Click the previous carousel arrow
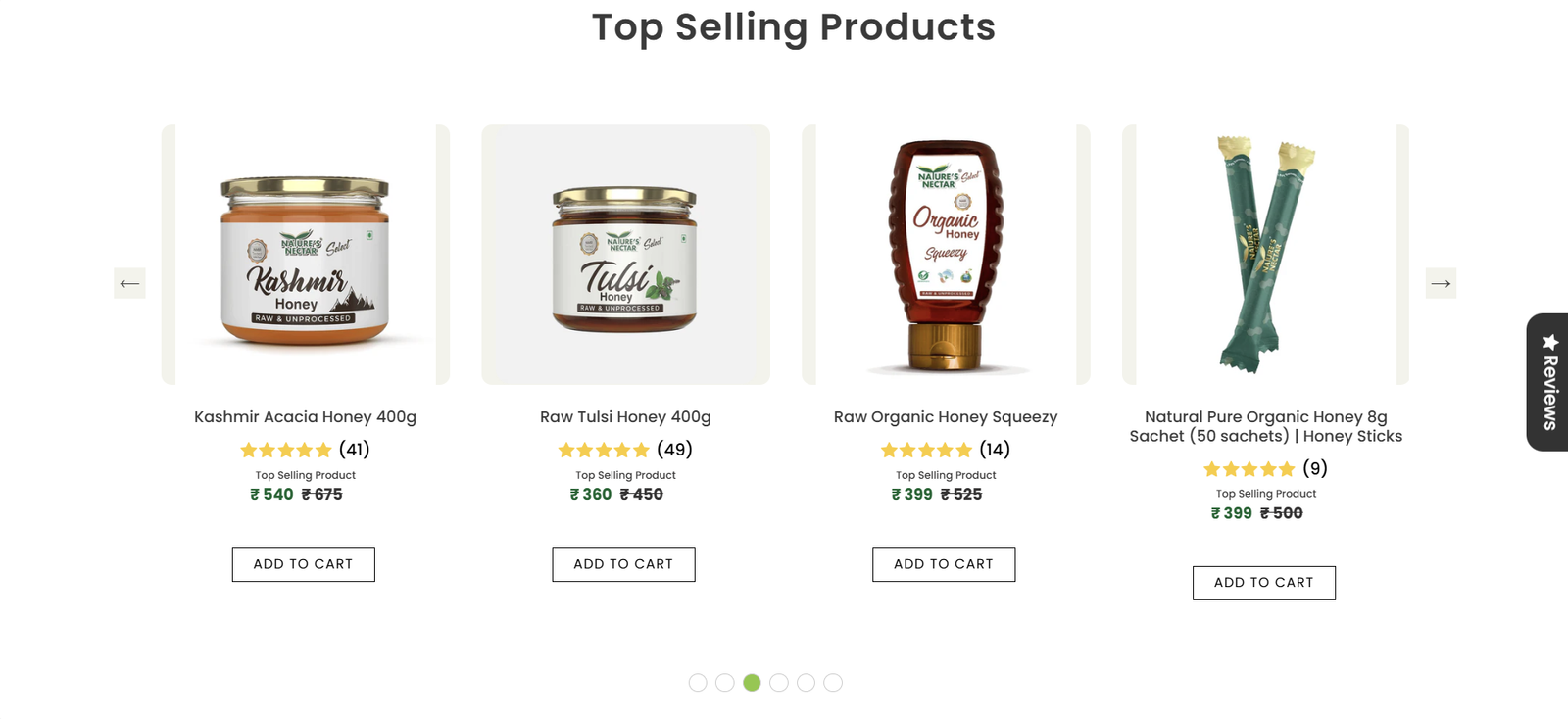Viewport: 1568px width, 719px height. tap(129, 283)
